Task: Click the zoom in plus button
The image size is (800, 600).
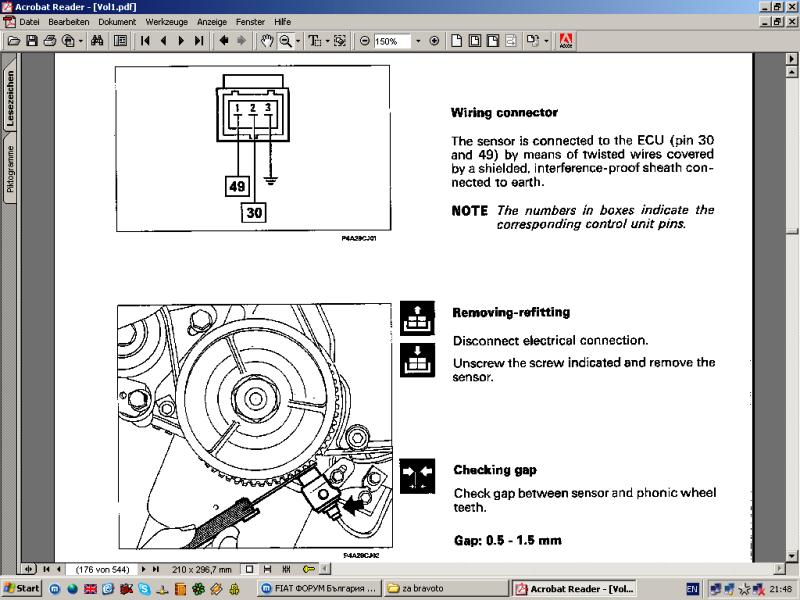Action: coord(434,41)
